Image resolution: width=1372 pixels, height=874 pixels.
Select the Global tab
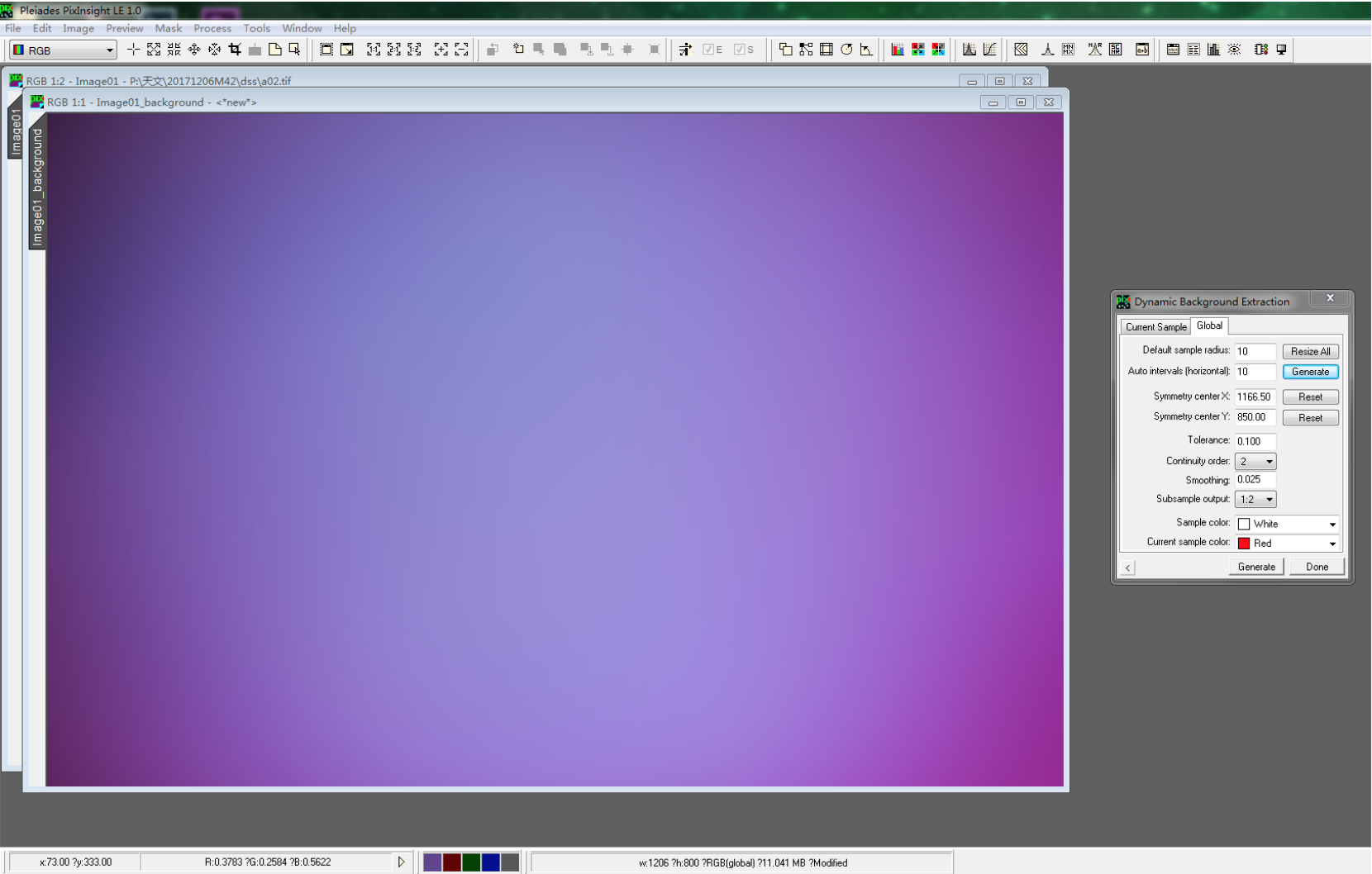coord(1209,325)
